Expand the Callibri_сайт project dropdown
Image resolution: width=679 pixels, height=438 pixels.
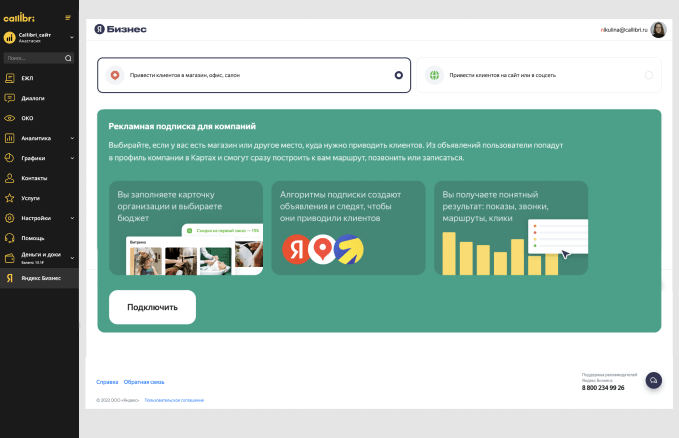[x=72, y=38]
